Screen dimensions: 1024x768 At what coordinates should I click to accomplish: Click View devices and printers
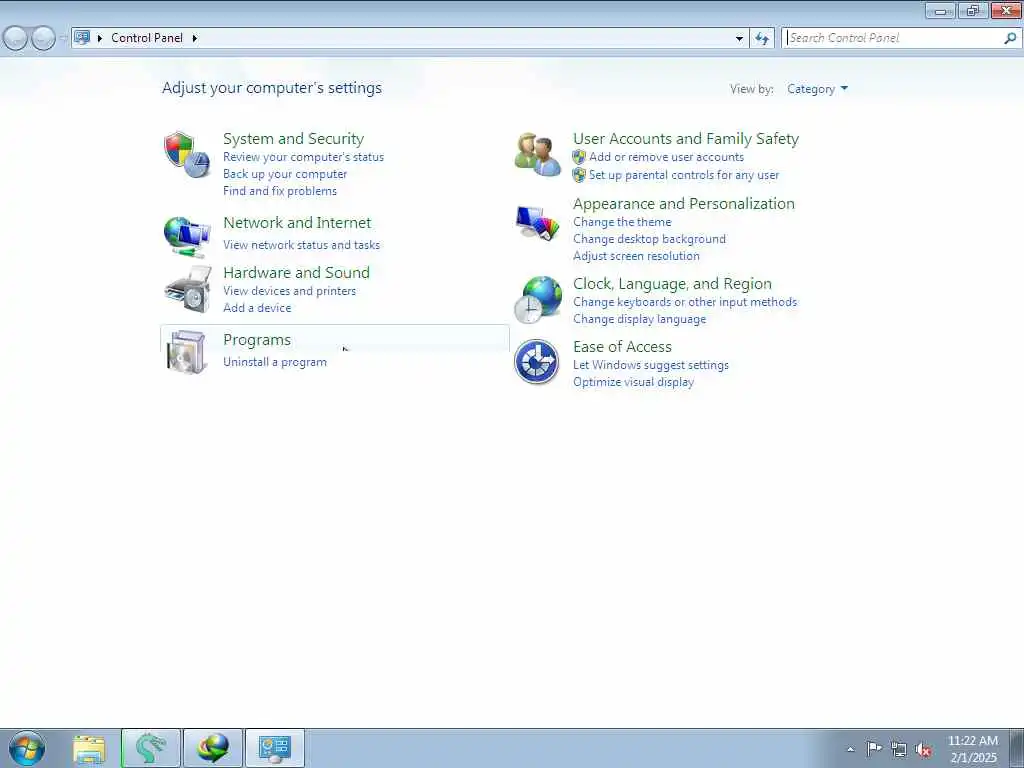(289, 291)
